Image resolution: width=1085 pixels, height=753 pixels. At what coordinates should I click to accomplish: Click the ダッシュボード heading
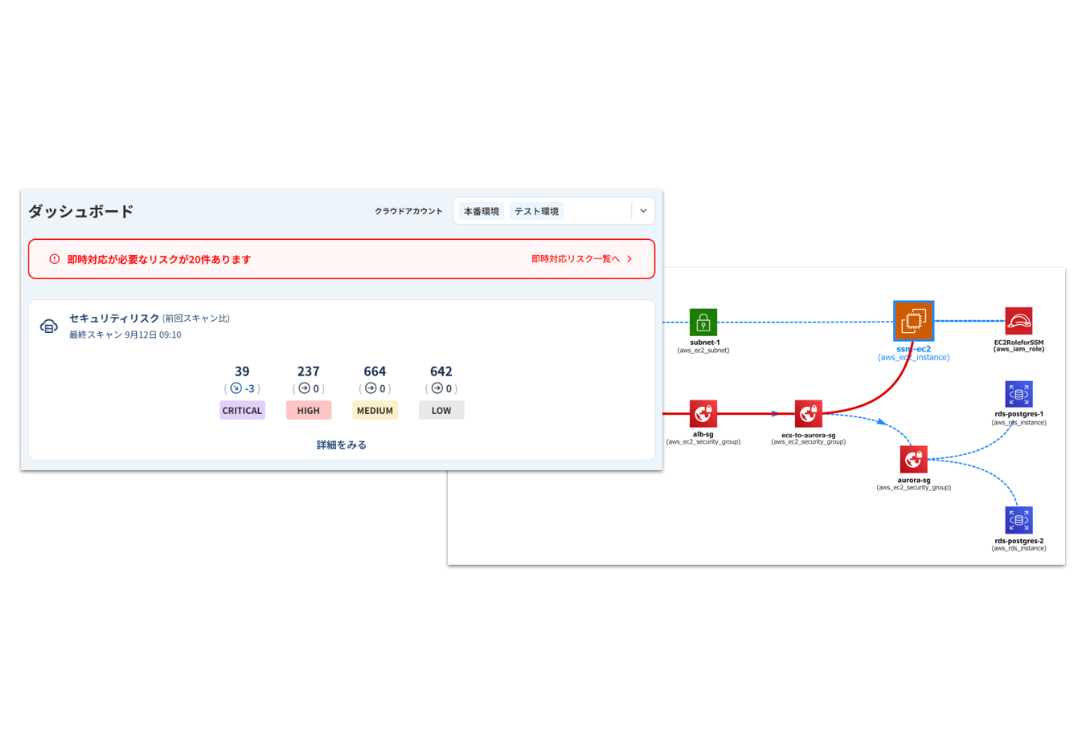[81, 211]
